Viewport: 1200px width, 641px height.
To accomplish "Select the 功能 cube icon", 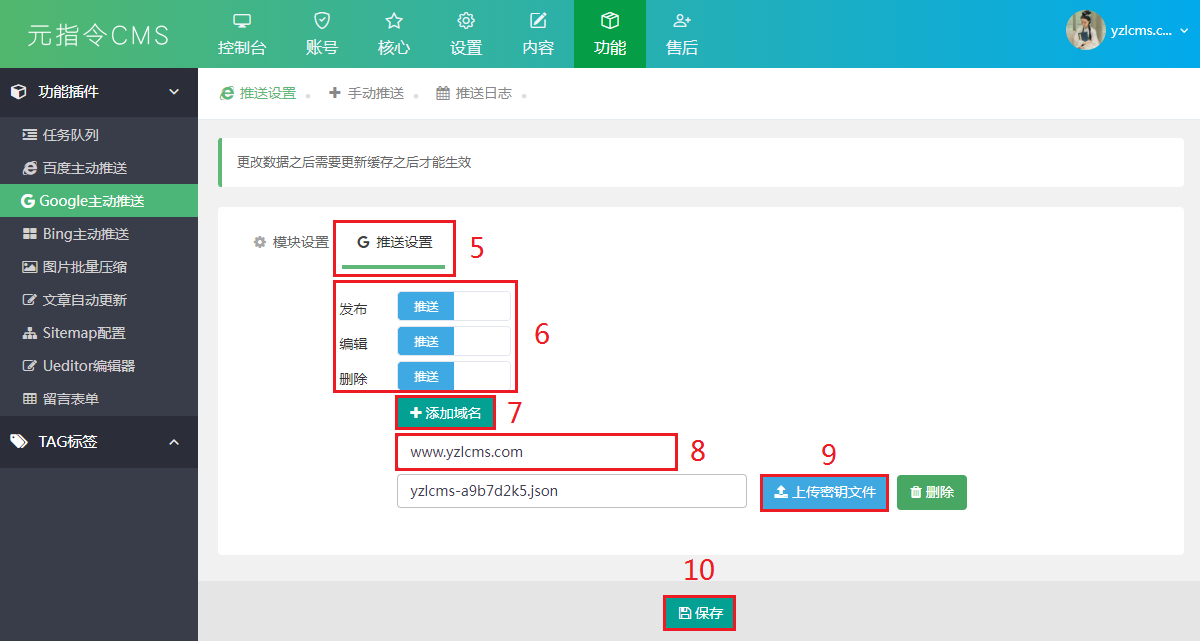I will 610,21.
